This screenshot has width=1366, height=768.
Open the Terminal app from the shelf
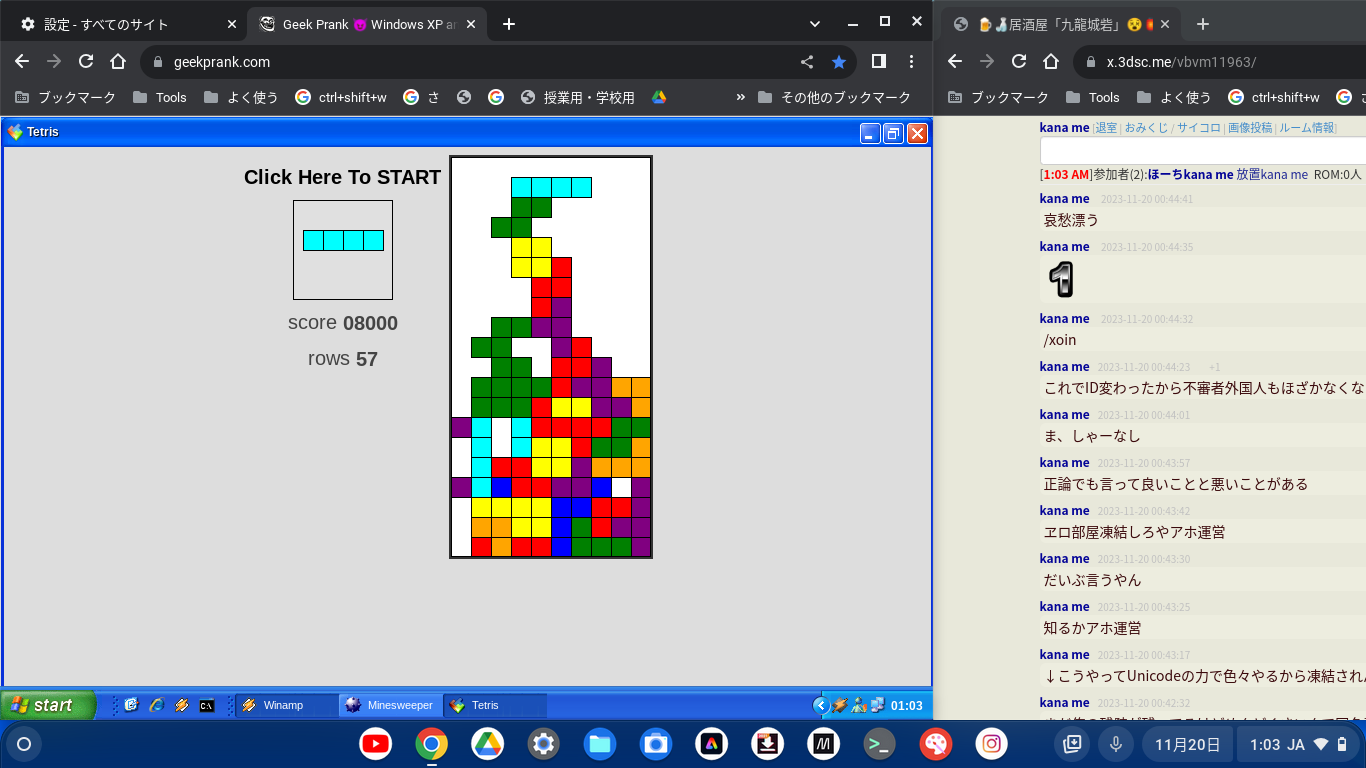click(880, 744)
